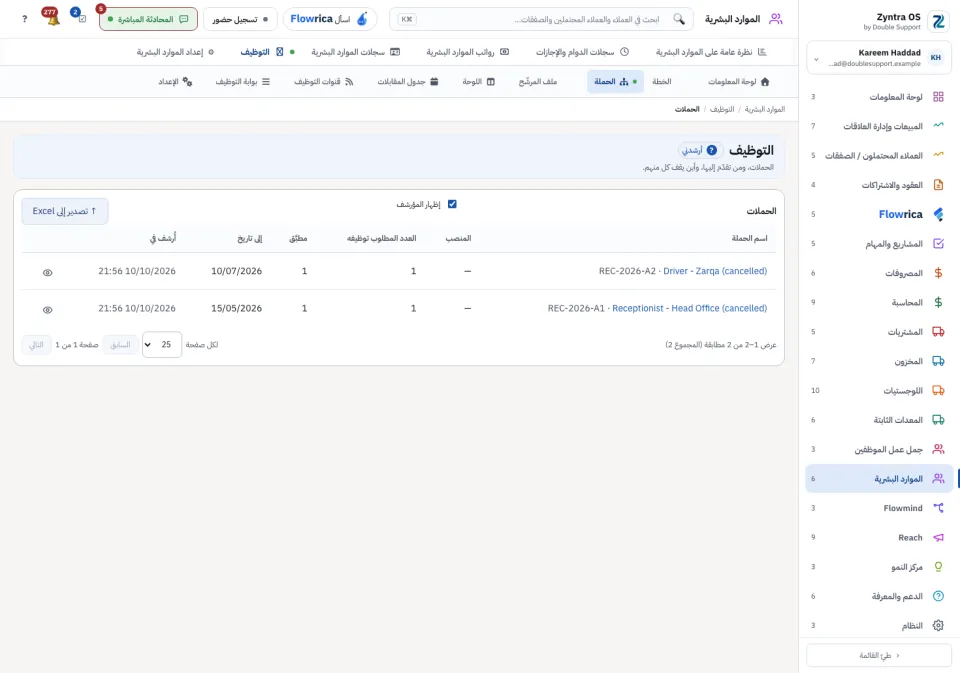This screenshot has height=673, width=960.
Task: Click the العقود والاشتراكات document icon
Action: (x=938, y=185)
